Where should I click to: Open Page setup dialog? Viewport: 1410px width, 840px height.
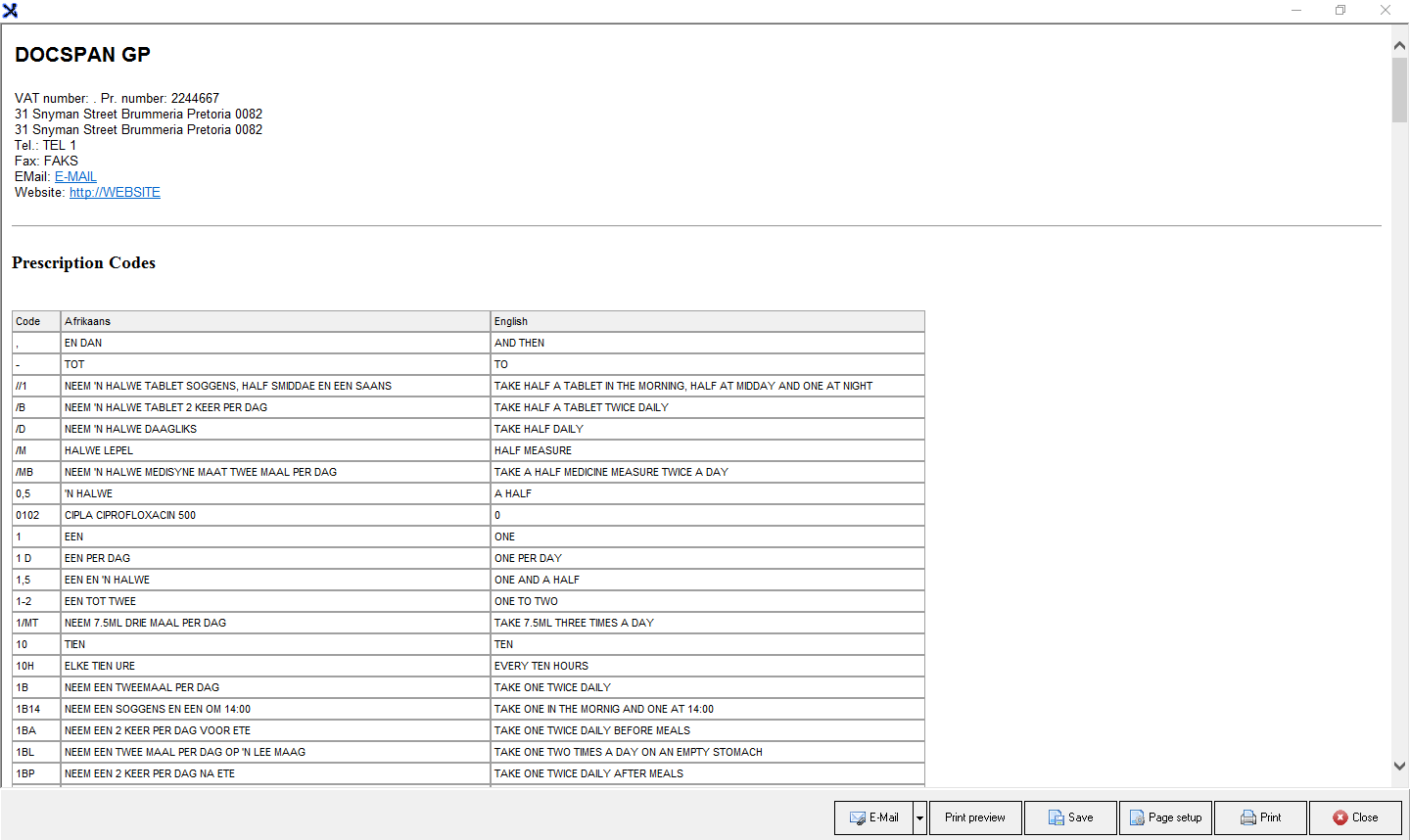[x=1165, y=817]
